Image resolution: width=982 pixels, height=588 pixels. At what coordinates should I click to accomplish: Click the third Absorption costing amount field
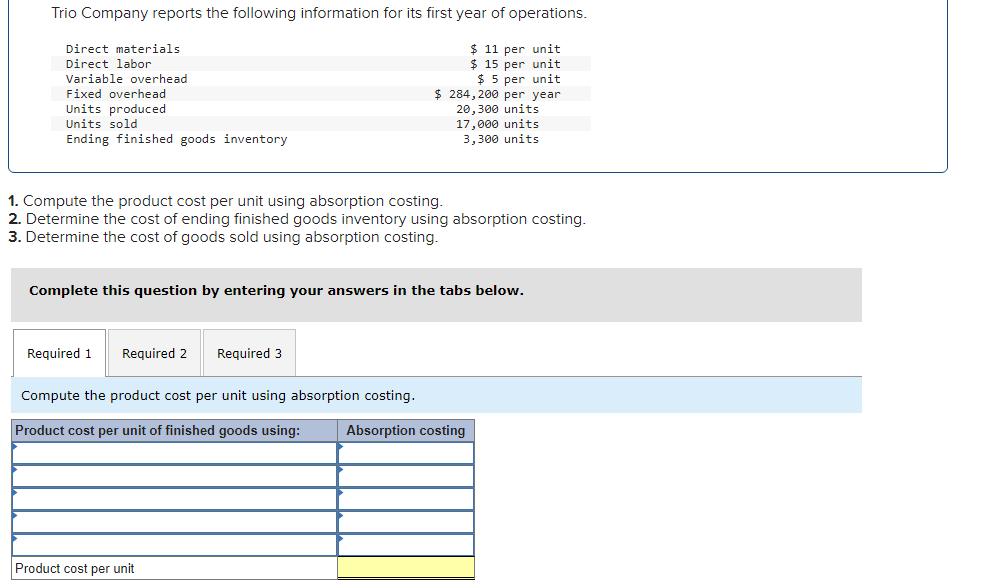(405, 498)
